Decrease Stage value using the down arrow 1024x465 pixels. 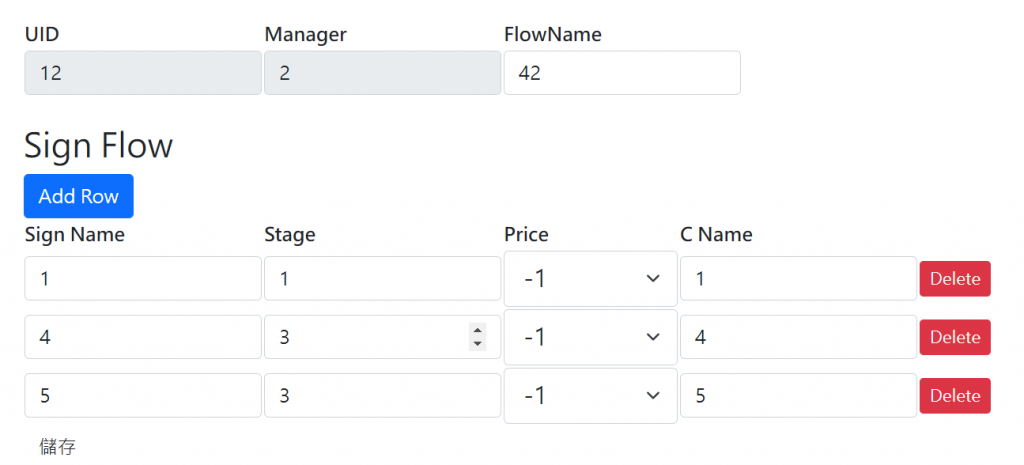pyautogui.click(x=478, y=344)
